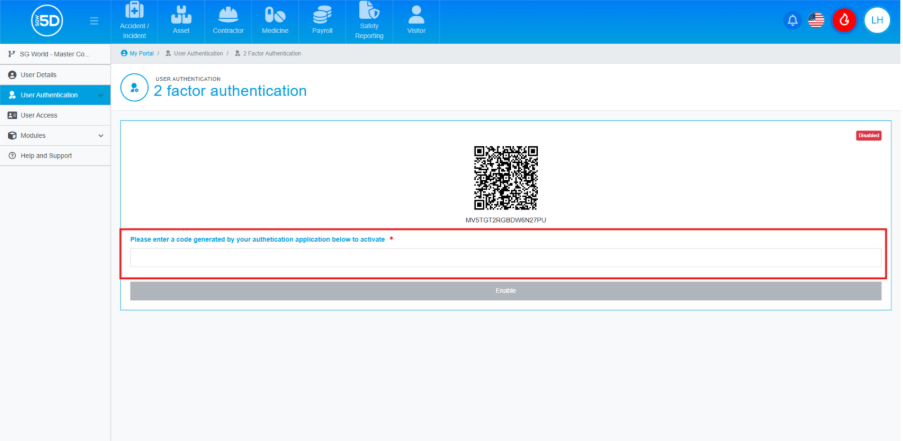The image size is (903, 441).
Task: Select User Access in the sidebar
Action: [38, 115]
